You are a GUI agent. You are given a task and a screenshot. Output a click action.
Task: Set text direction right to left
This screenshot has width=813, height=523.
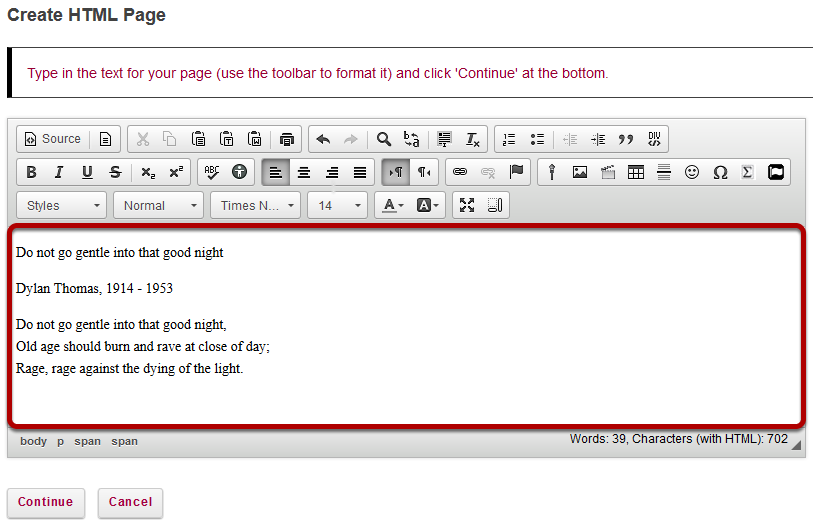pyautogui.click(x=424, y=172)
